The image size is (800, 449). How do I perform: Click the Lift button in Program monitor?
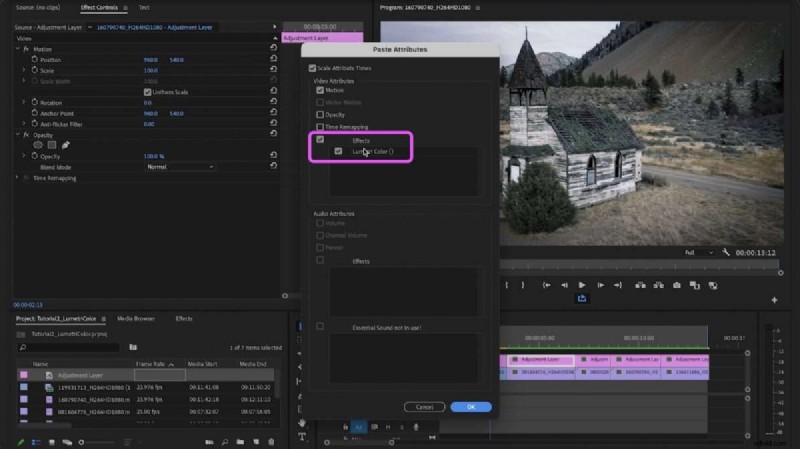click(640, 285)
